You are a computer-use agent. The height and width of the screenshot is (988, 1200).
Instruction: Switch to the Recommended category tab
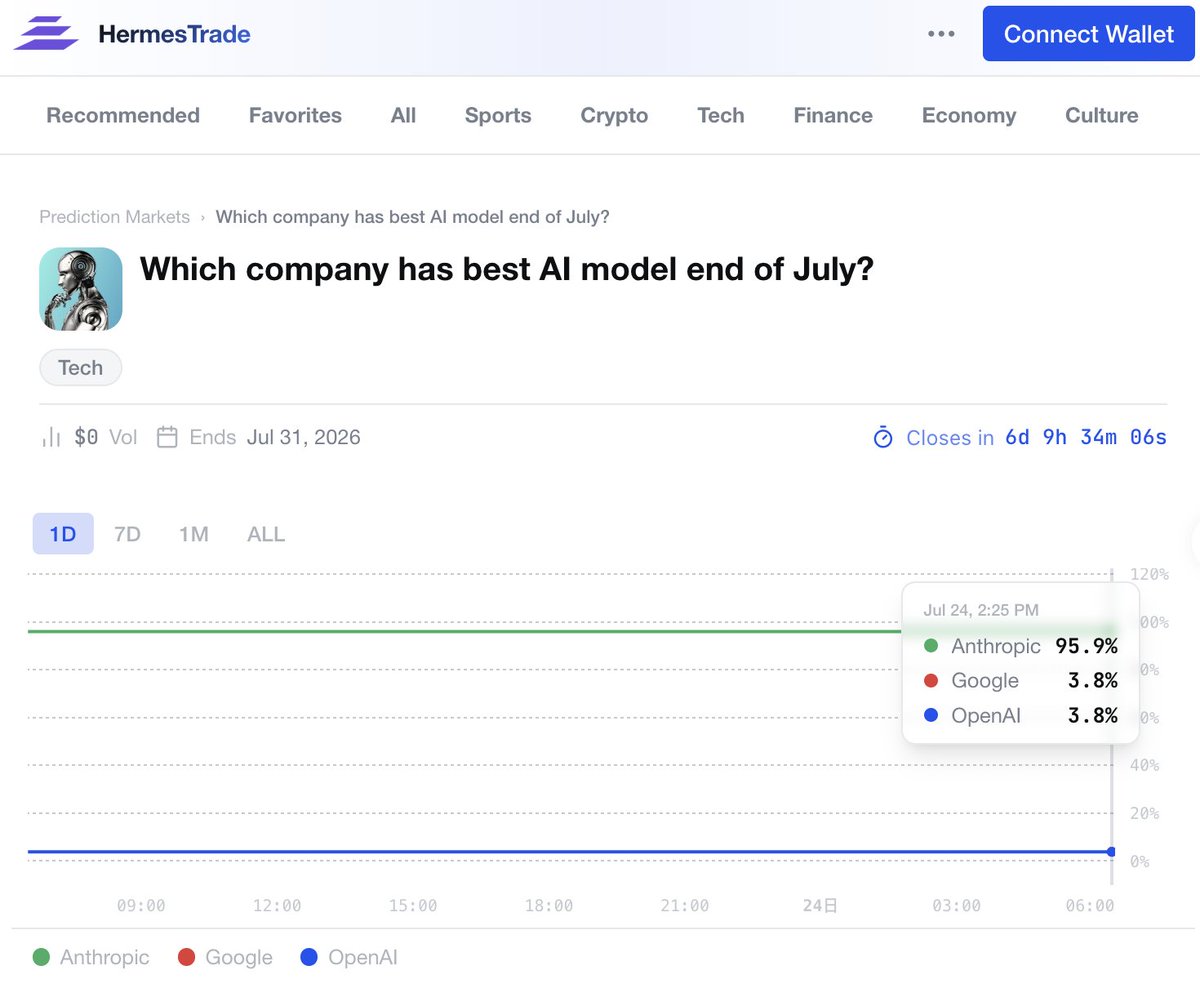click(x=123, y=115)
